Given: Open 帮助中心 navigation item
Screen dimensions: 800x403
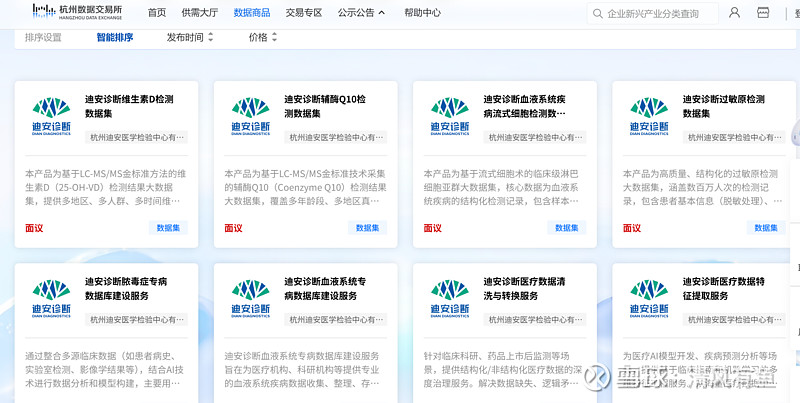Looking at the screenshot, I should click(422, 13).
